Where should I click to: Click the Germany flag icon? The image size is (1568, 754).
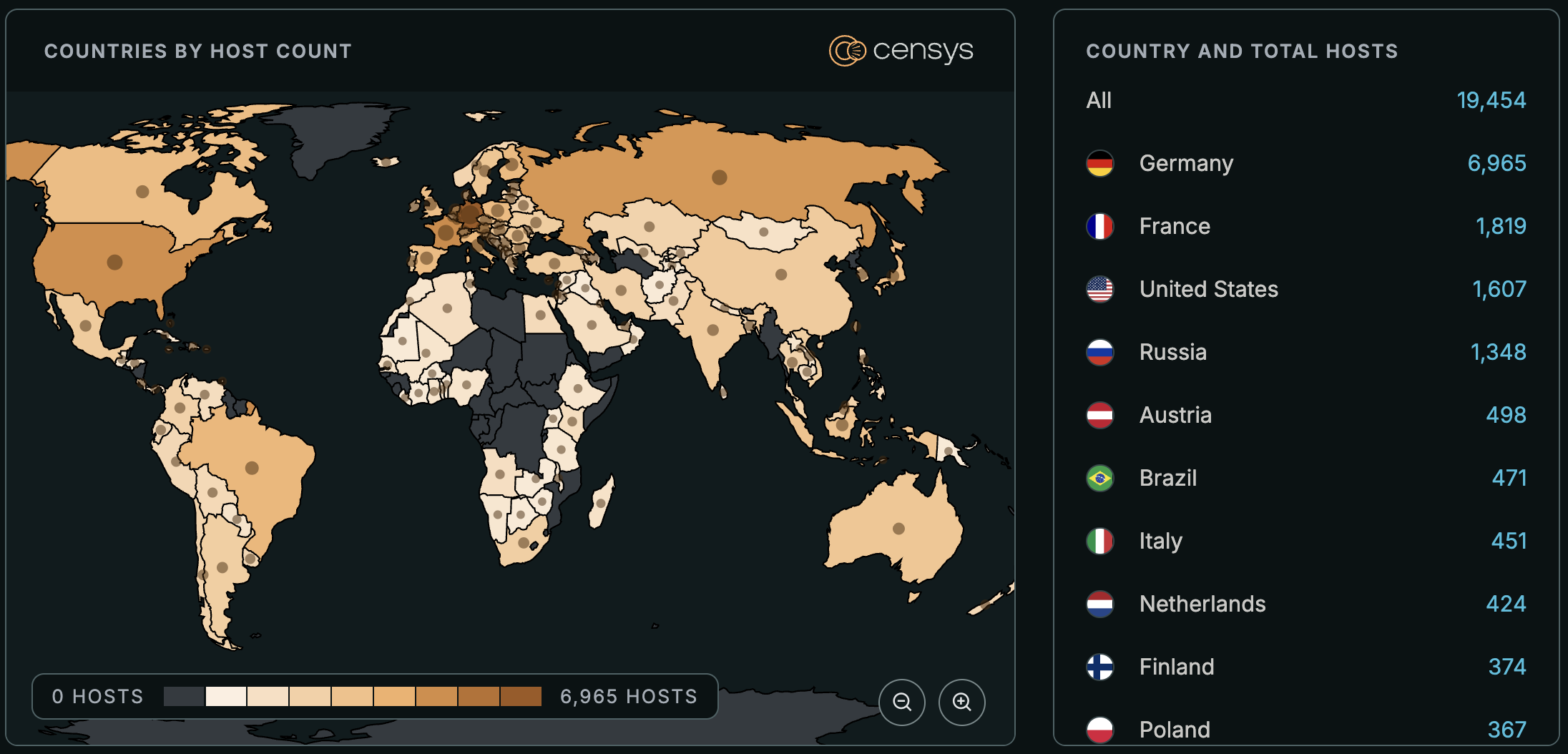click(1100, 163)
